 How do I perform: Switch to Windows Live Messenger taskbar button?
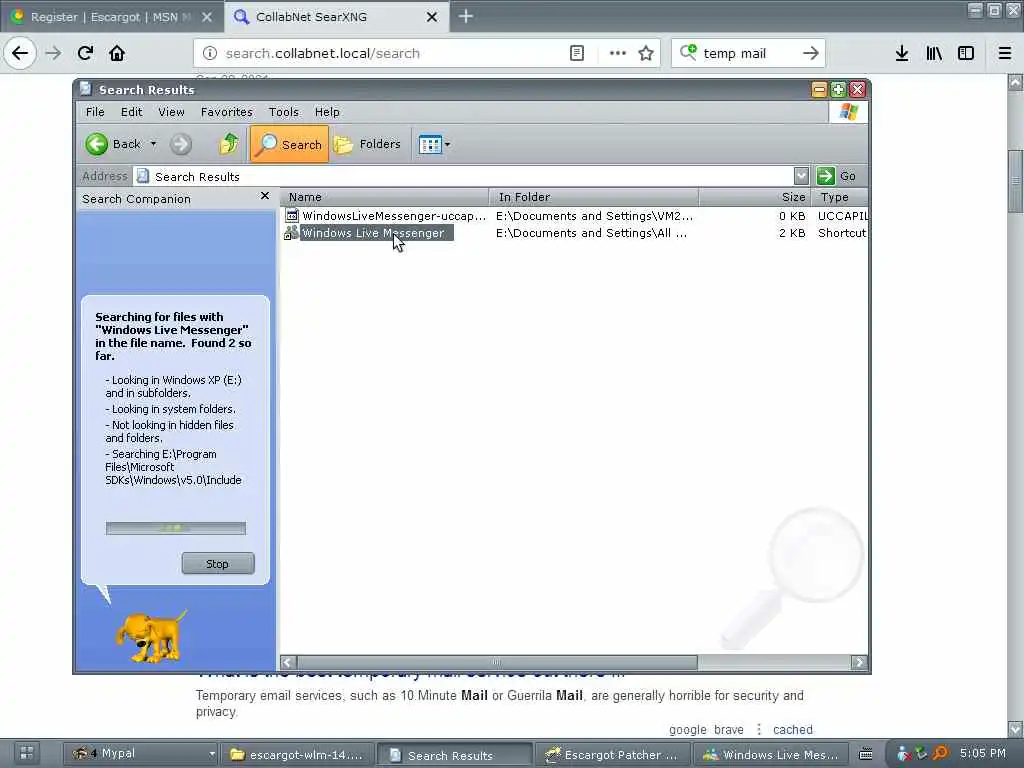(x=771, y=754)
